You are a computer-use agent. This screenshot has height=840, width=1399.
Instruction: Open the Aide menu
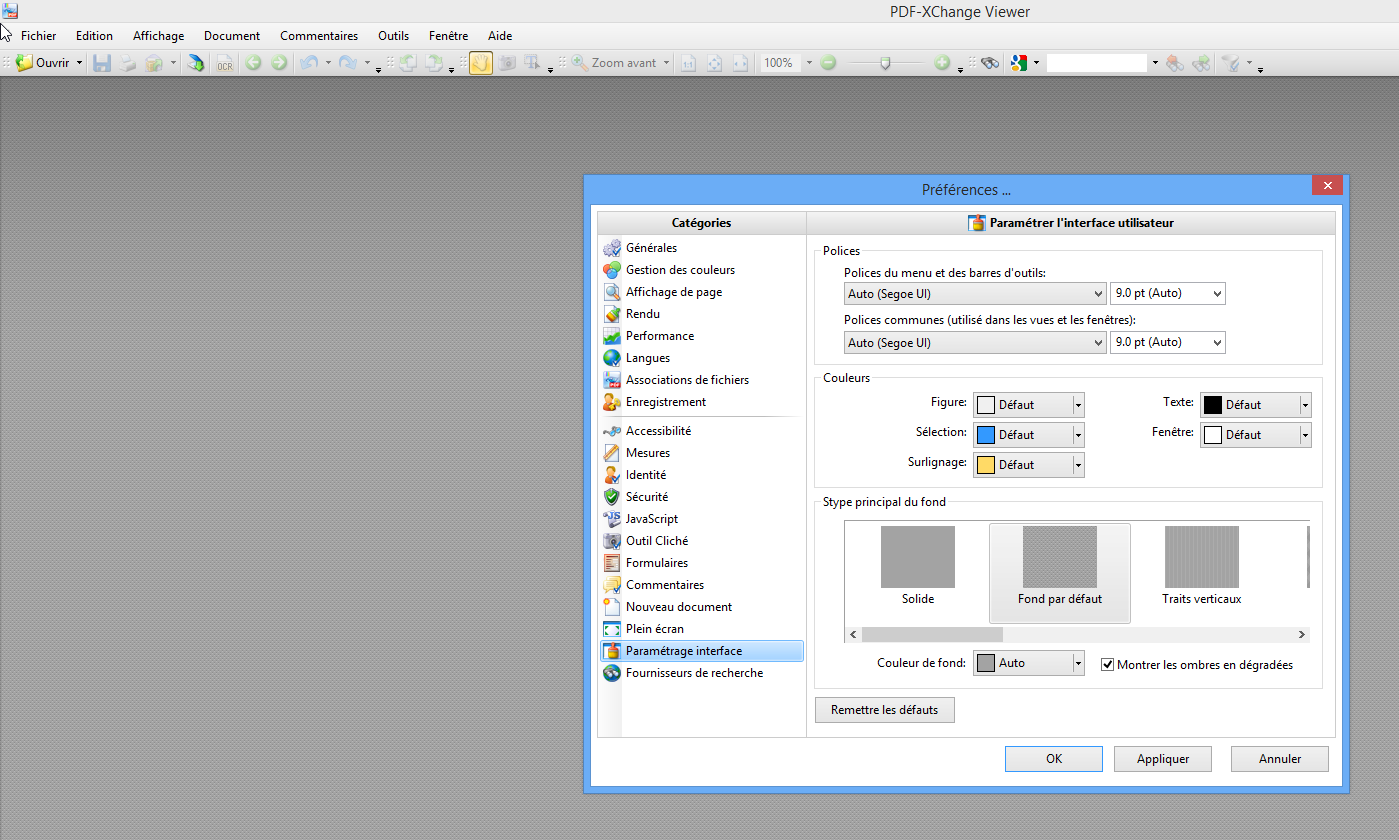coord(500,36)
